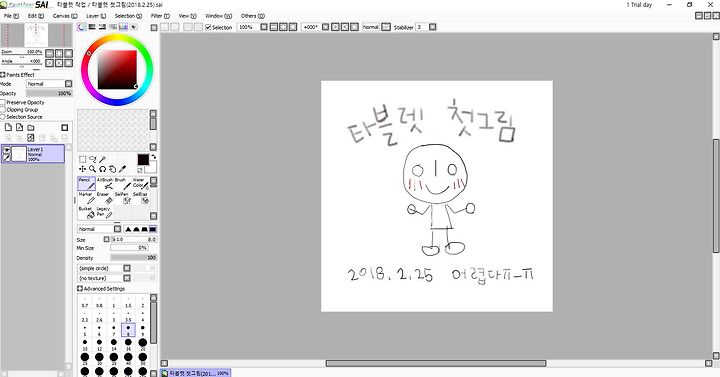The image size is (720, 377).
Task: Enable Selection Source checkbox
Action: 3,117
